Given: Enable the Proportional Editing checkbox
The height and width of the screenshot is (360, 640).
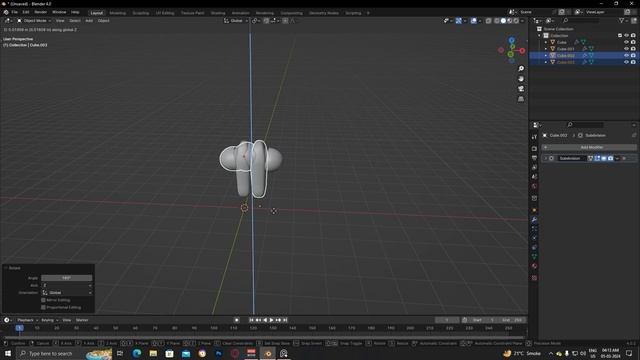Looking at the screenshot, I should click(43, 307).
